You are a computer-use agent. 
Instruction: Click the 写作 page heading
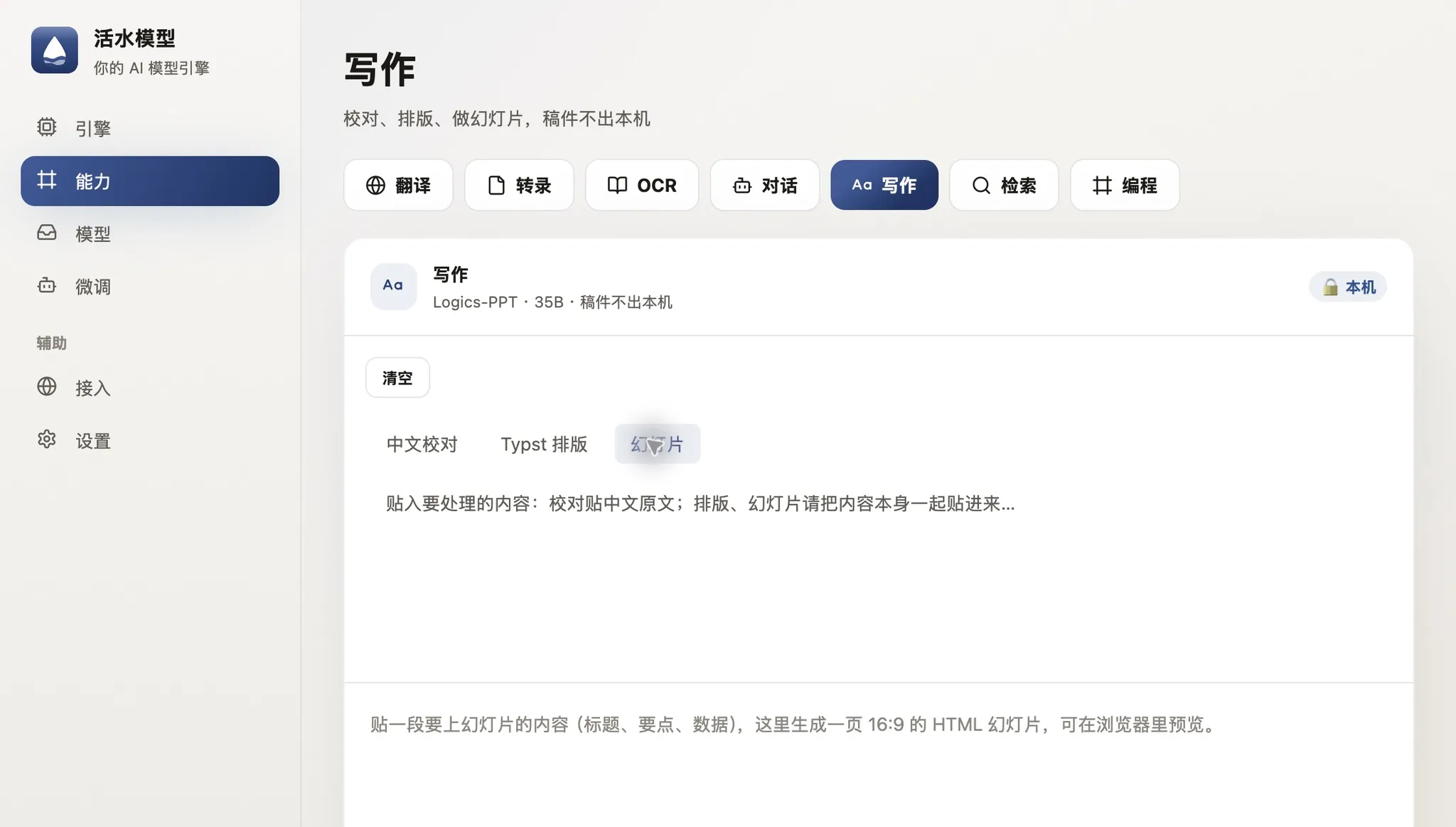pos(380,70)
